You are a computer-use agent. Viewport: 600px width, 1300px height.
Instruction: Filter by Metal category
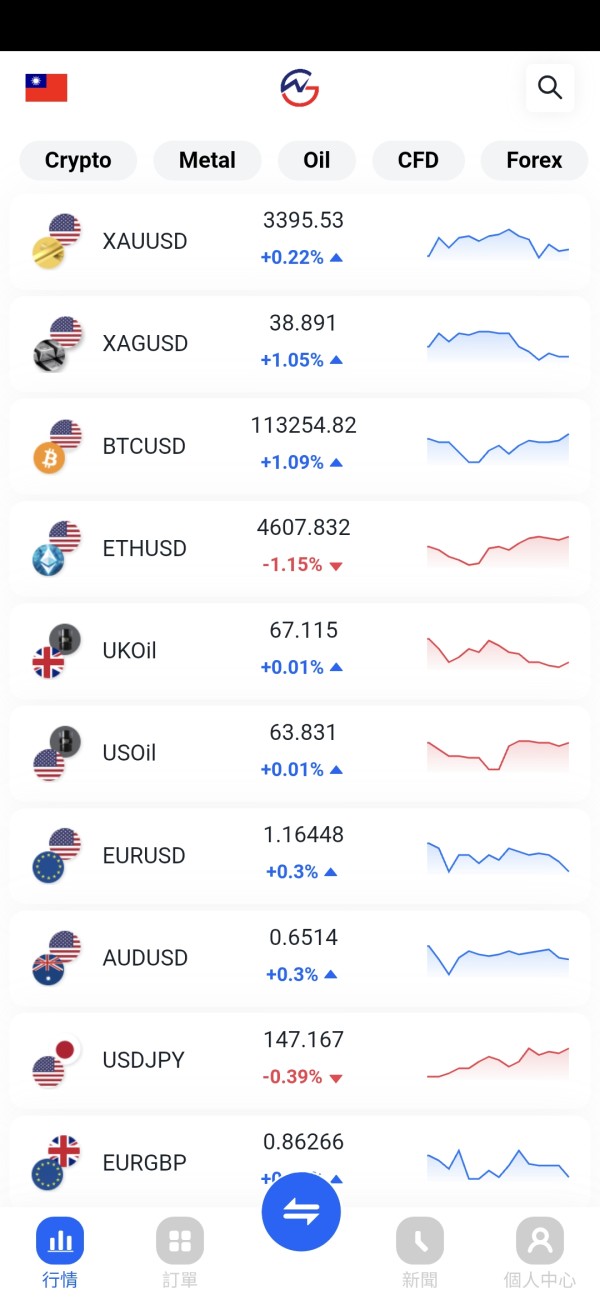(207, 160)
